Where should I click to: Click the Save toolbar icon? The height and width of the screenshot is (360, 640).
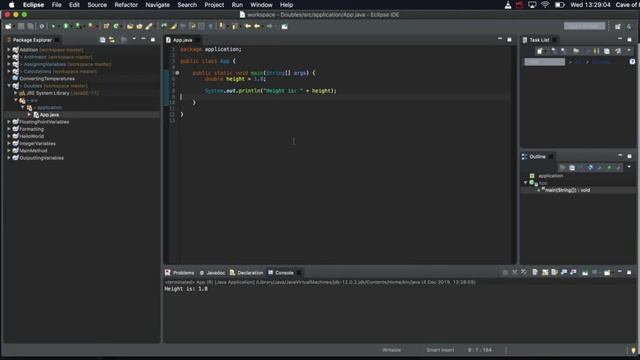21,26
